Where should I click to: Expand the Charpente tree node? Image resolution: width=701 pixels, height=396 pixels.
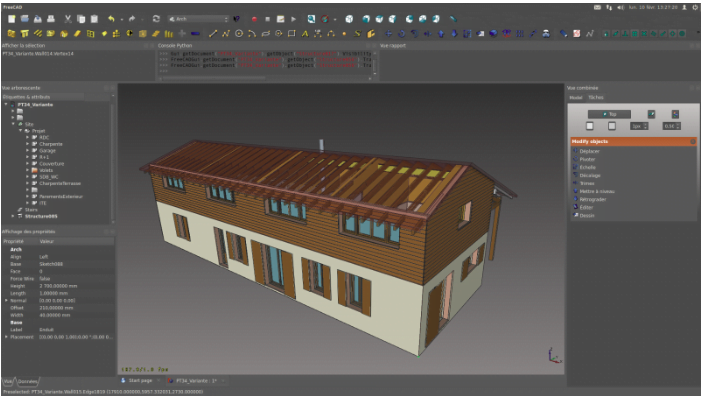[x=27, y=144]
